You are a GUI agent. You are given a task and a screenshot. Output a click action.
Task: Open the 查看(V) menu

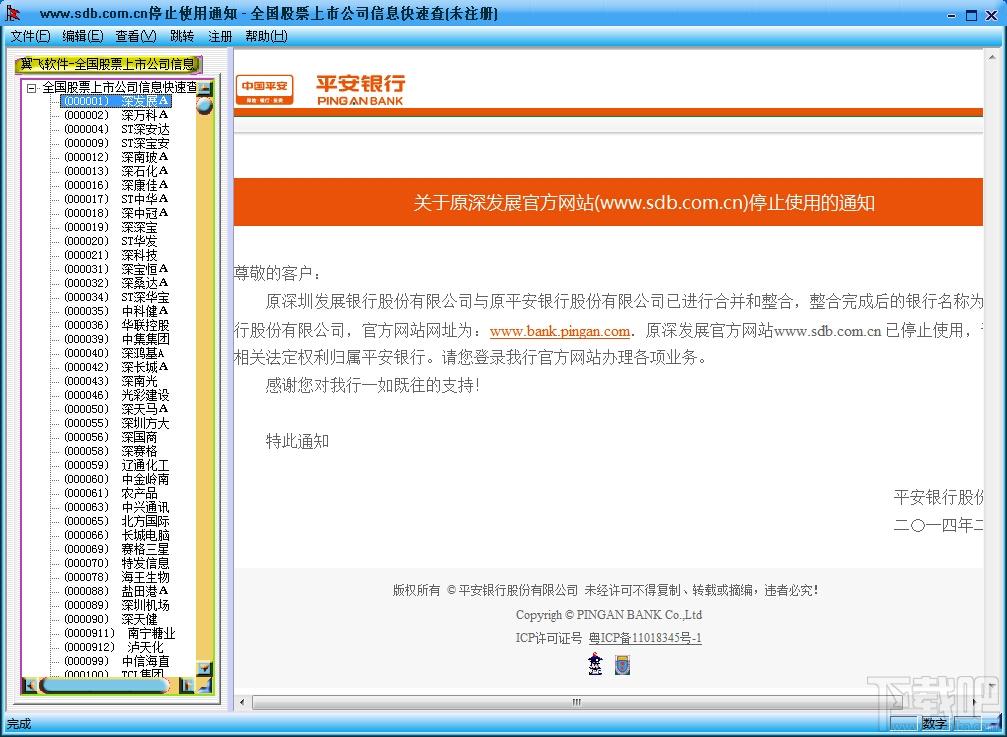[x=136, y=36]
